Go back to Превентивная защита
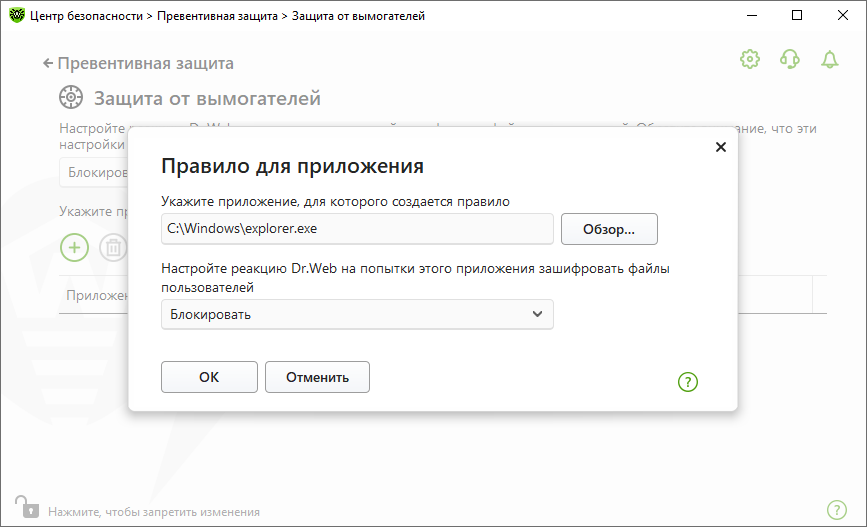The width and height of the screenshot is (867, 527). (x=138, y=63)
